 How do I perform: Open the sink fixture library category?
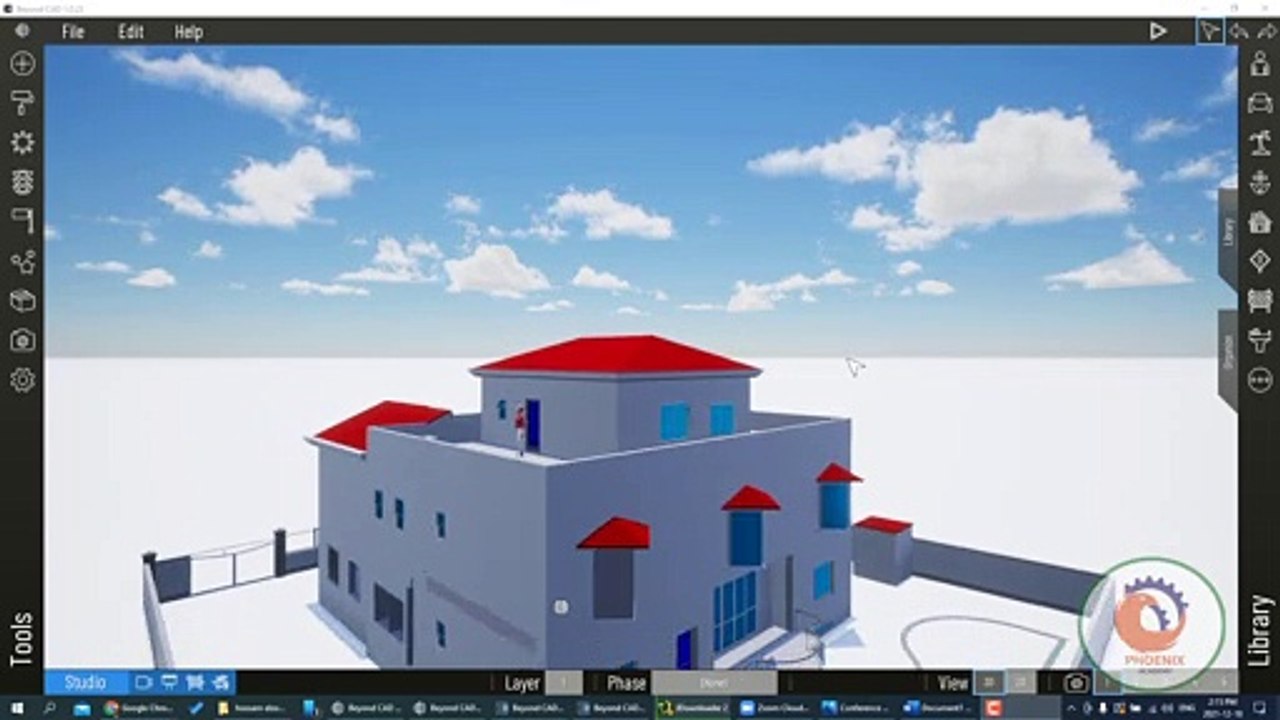pyautogui.click(x=1260, y=341)
